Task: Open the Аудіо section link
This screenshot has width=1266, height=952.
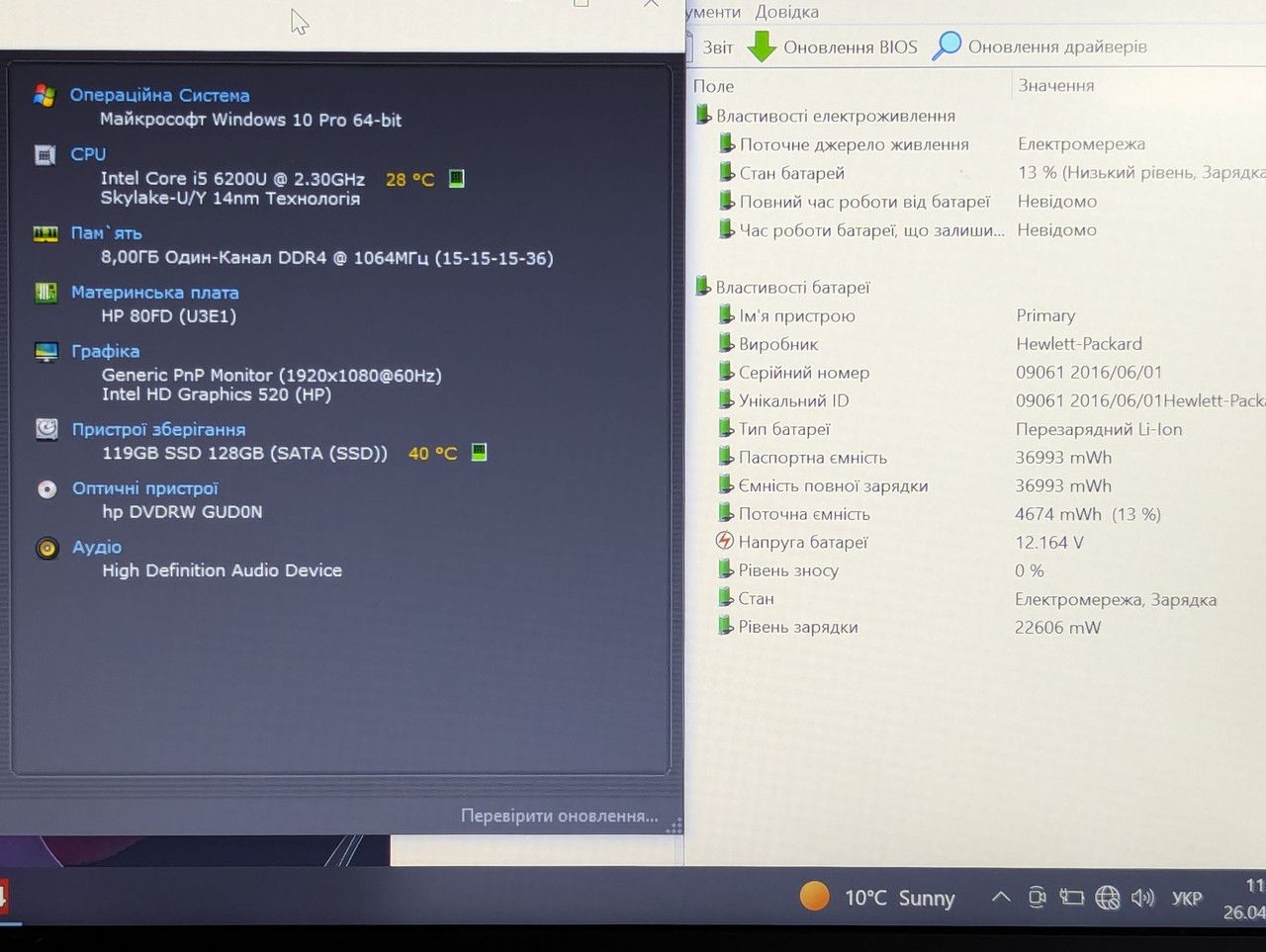Action: 97,547
